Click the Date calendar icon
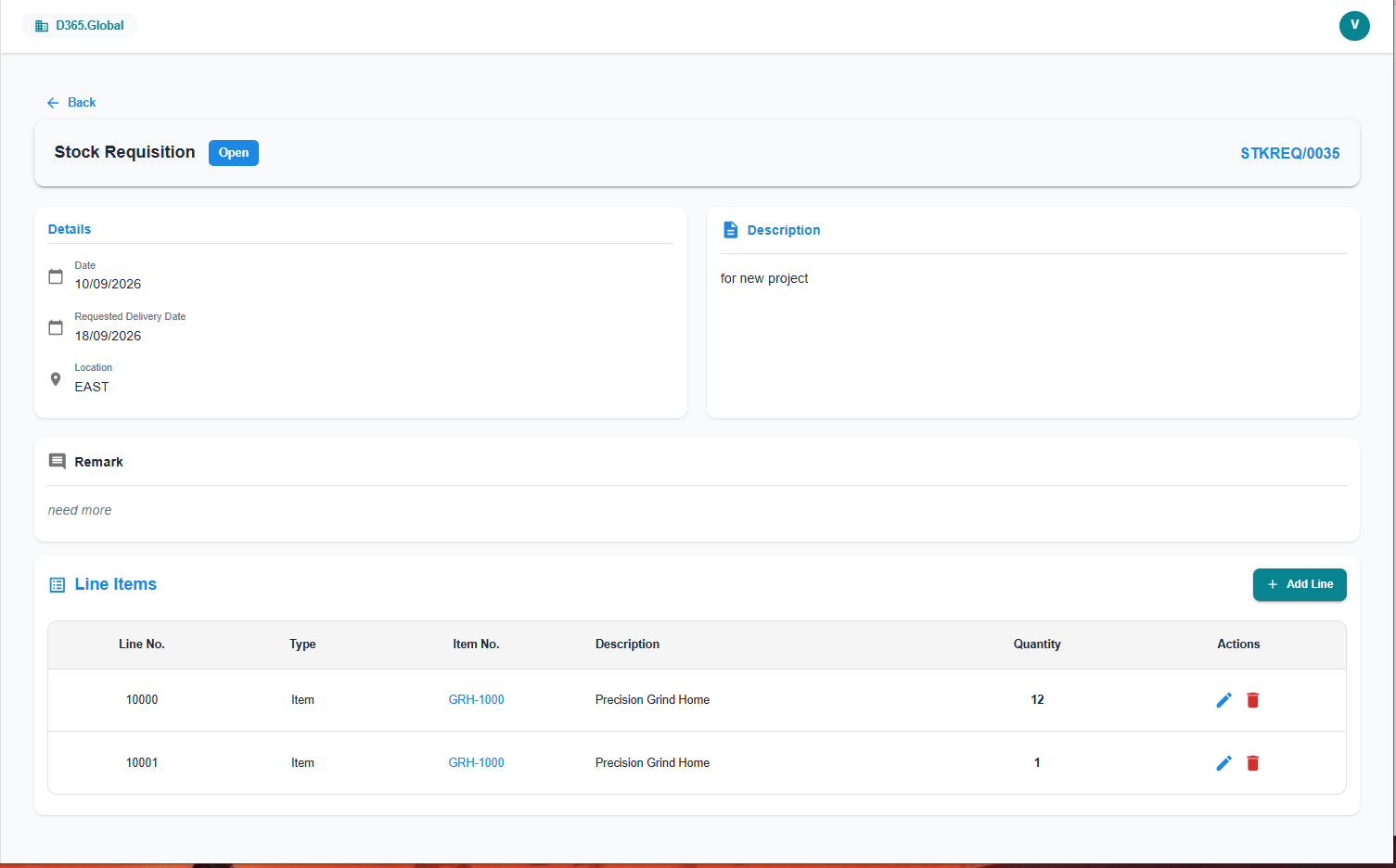 click(56, 276)
